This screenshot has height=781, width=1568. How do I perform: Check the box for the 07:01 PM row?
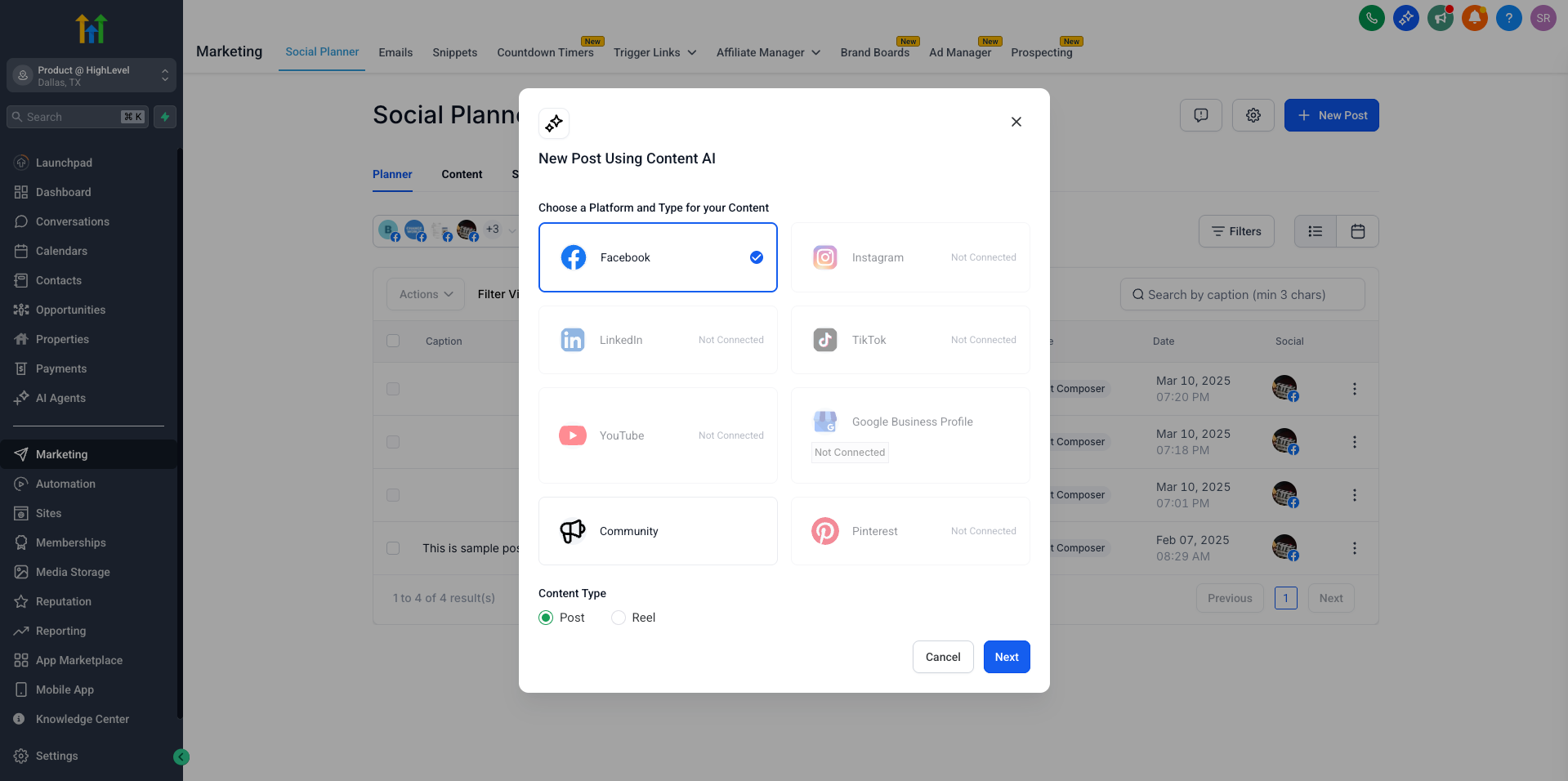tap(393, 495)
